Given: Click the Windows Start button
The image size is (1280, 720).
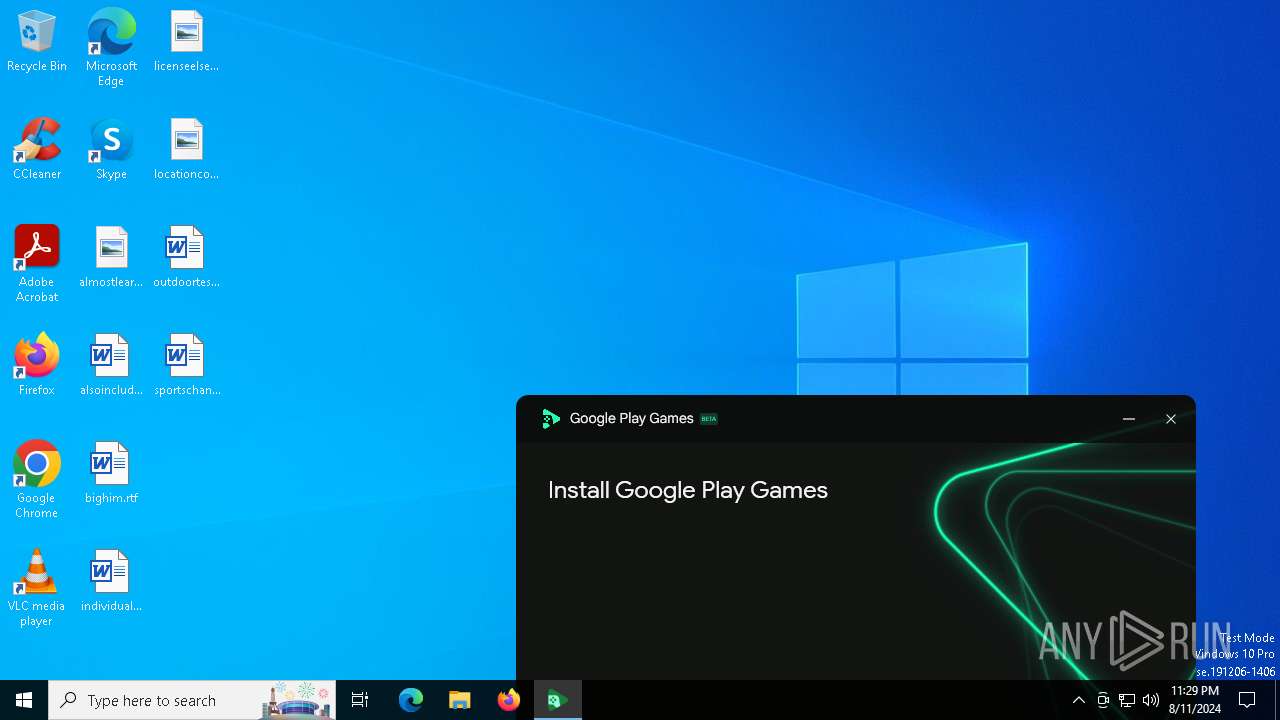Looking at the screenshot, I should pyautogui.click(x=24, y=700).
